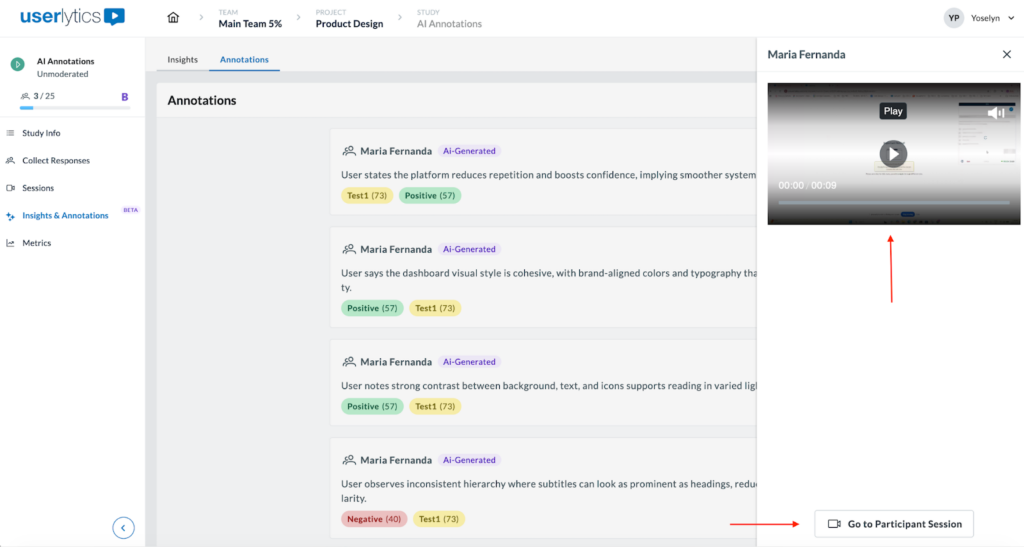Click Go to Participant Session button
Screen dimensions: 1024x547
tap(893, 524)
